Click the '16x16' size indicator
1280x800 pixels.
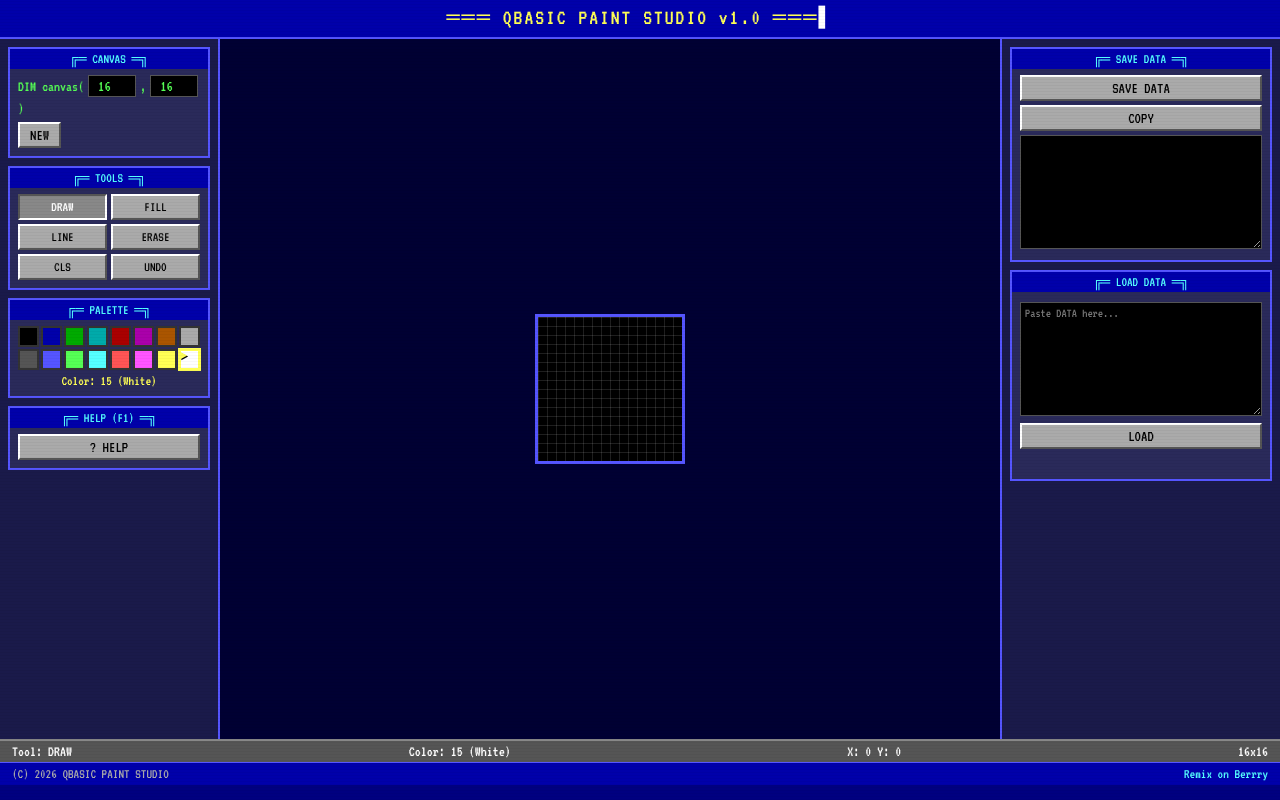(1253, 752)
